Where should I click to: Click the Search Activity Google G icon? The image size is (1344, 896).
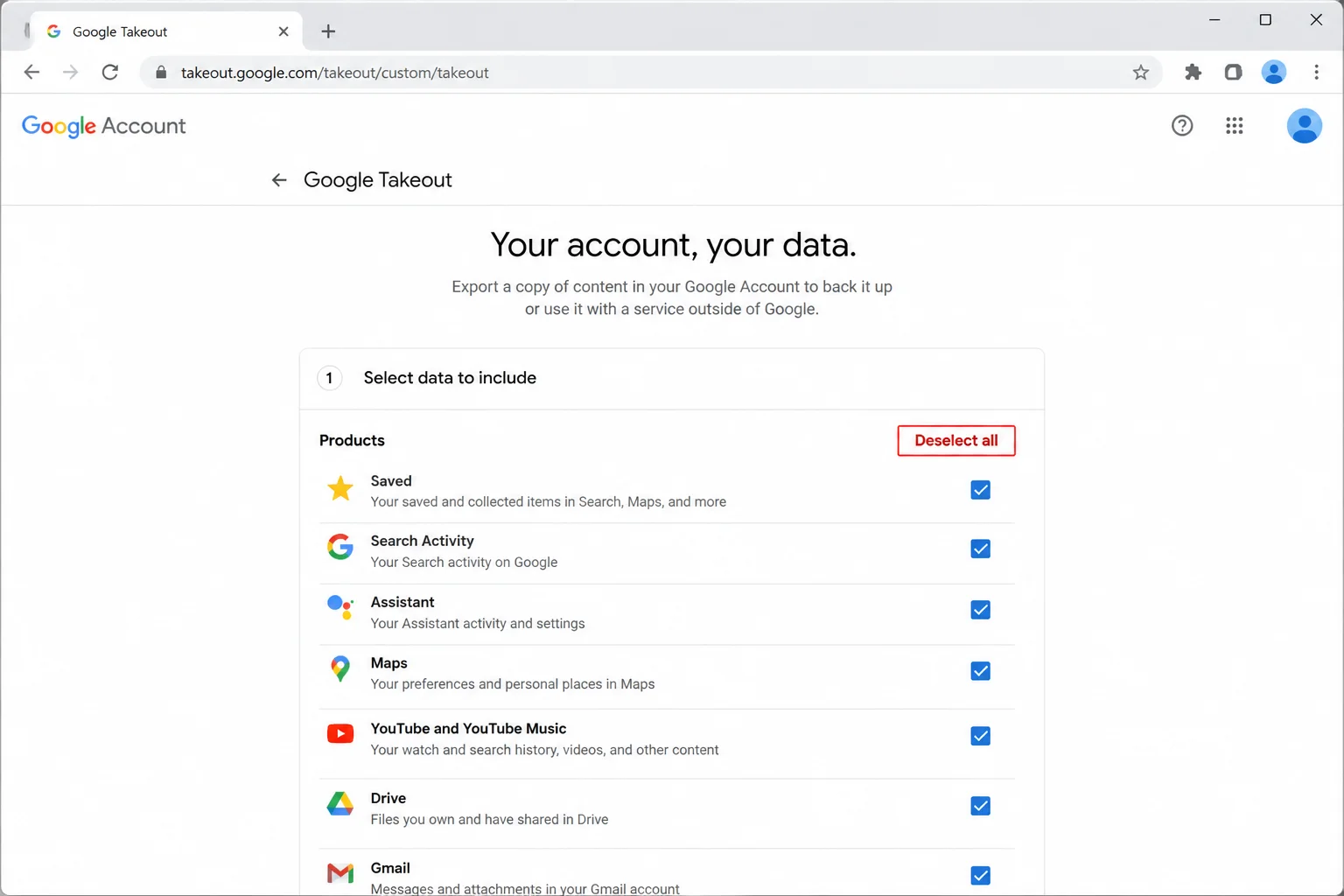340,547
